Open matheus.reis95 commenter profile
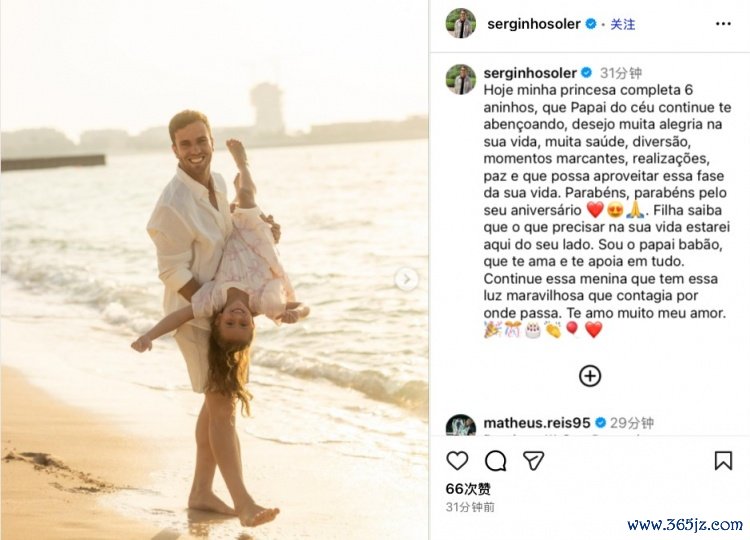Screen dimensions: 750x540 click(x=537, y=423)
